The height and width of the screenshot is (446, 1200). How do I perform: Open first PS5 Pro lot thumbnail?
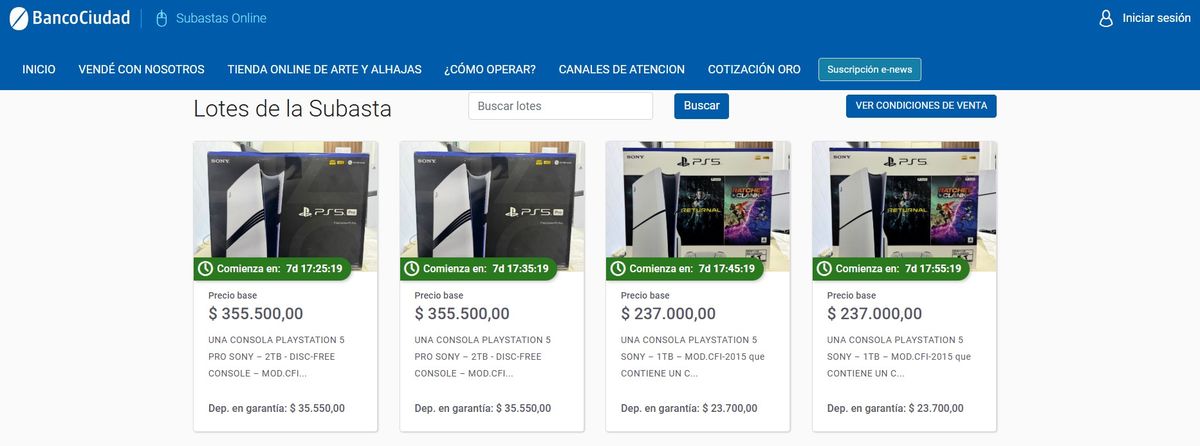285,206
